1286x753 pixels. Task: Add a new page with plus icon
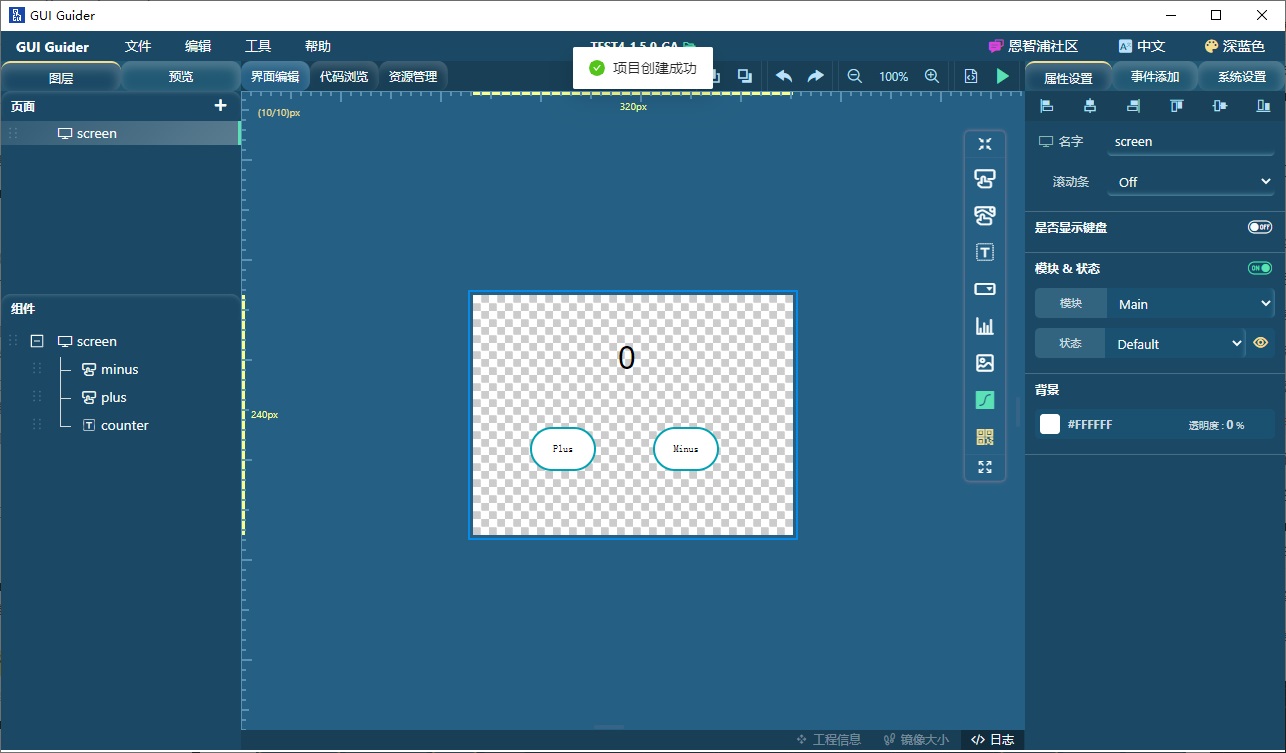(221, 105)
